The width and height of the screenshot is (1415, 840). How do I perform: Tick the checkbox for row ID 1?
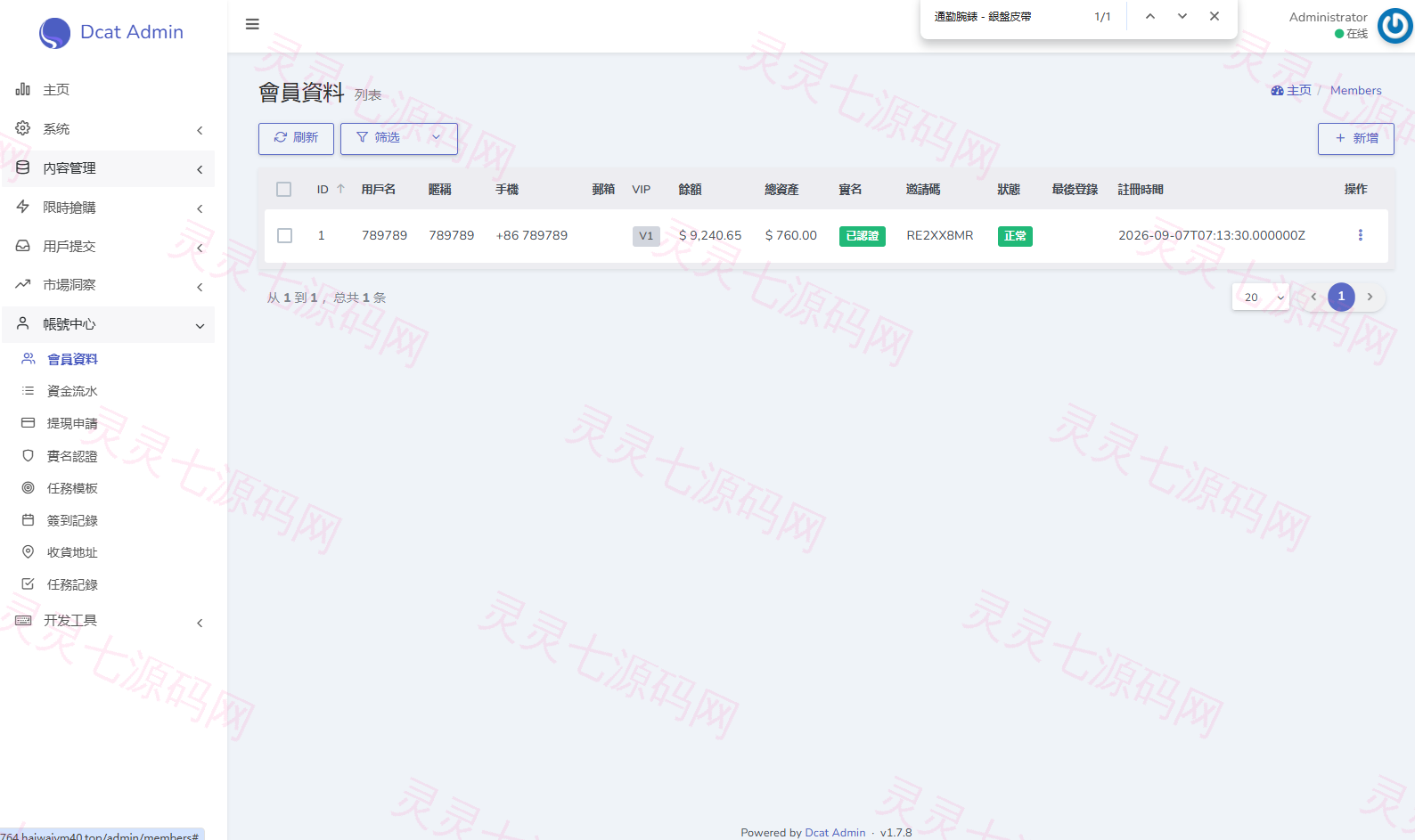coord(285,235)
